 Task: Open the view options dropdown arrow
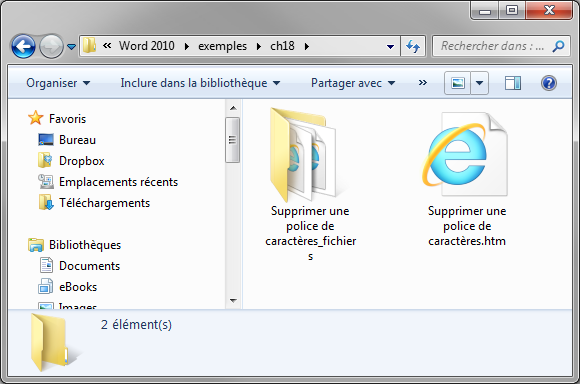(x=479, y=83)
